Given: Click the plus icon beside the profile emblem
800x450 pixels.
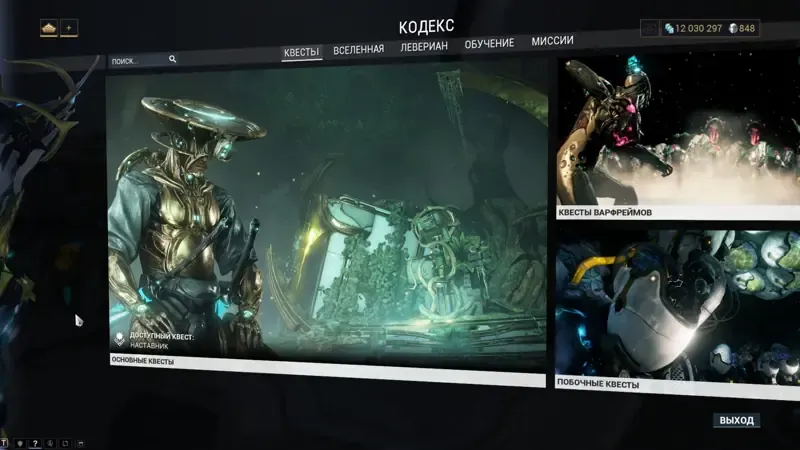Looking at the screenshot, I should [x=69, y=28].
